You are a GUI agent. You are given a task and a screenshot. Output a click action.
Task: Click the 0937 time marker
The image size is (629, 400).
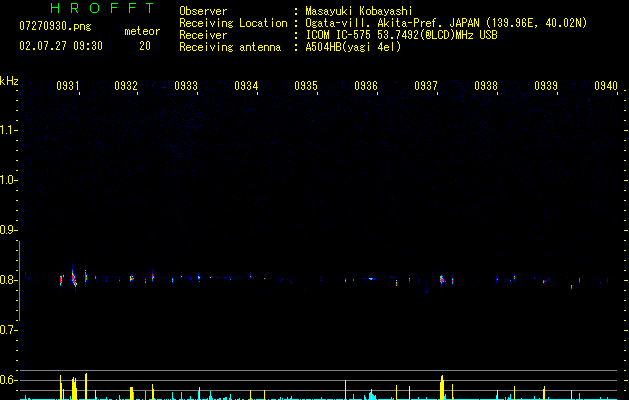pos(426,86)
